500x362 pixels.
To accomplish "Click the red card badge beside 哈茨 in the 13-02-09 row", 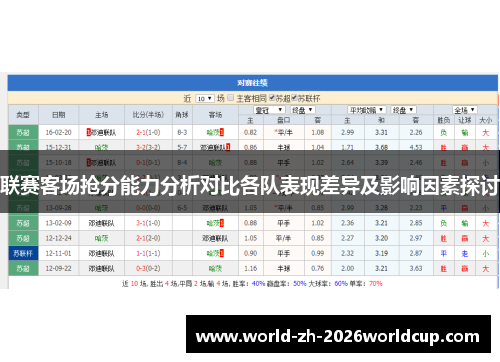I will (222, 223).
